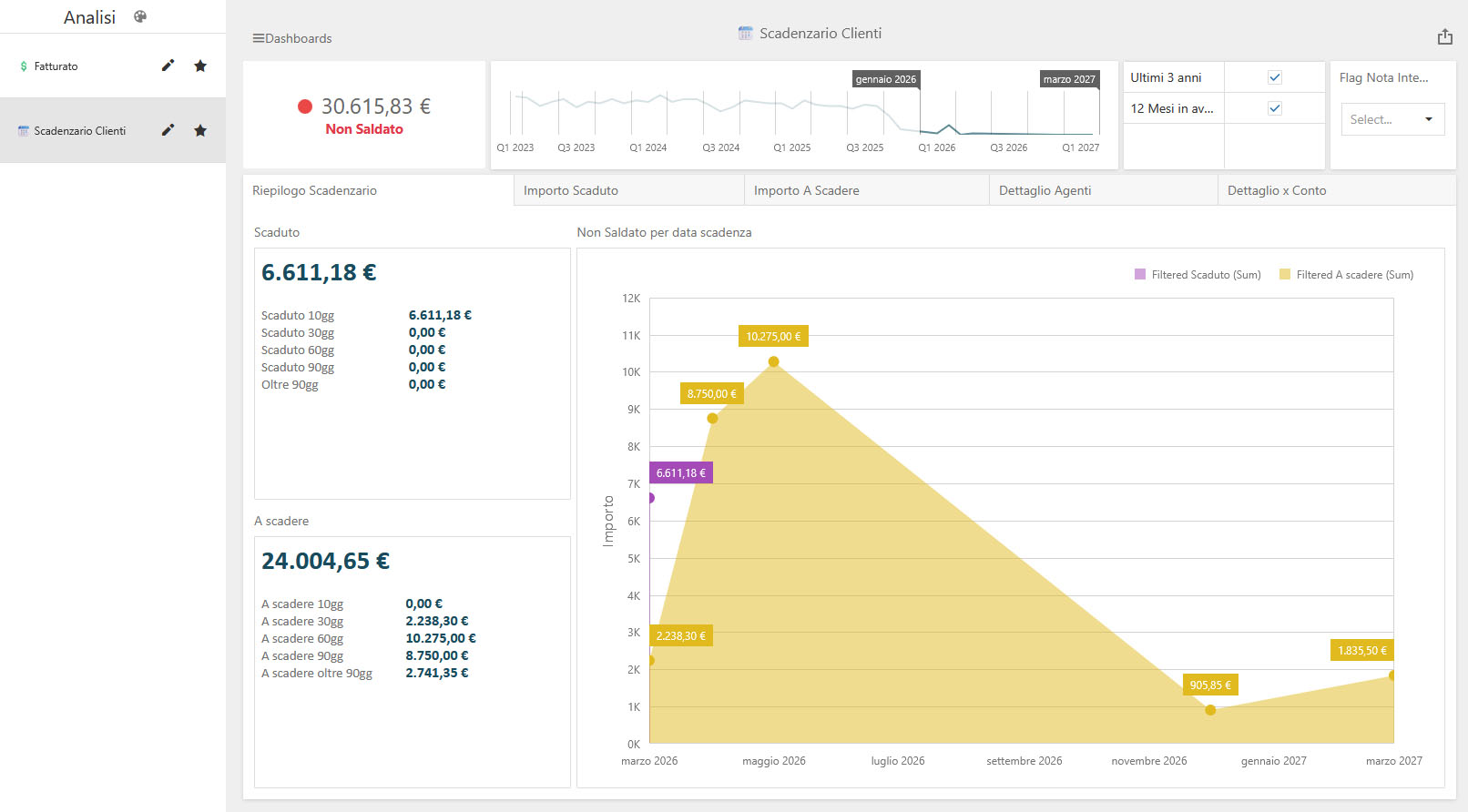
Task: Click the 30.615,83 € Non Saldato total
Action: coord(376,107)
